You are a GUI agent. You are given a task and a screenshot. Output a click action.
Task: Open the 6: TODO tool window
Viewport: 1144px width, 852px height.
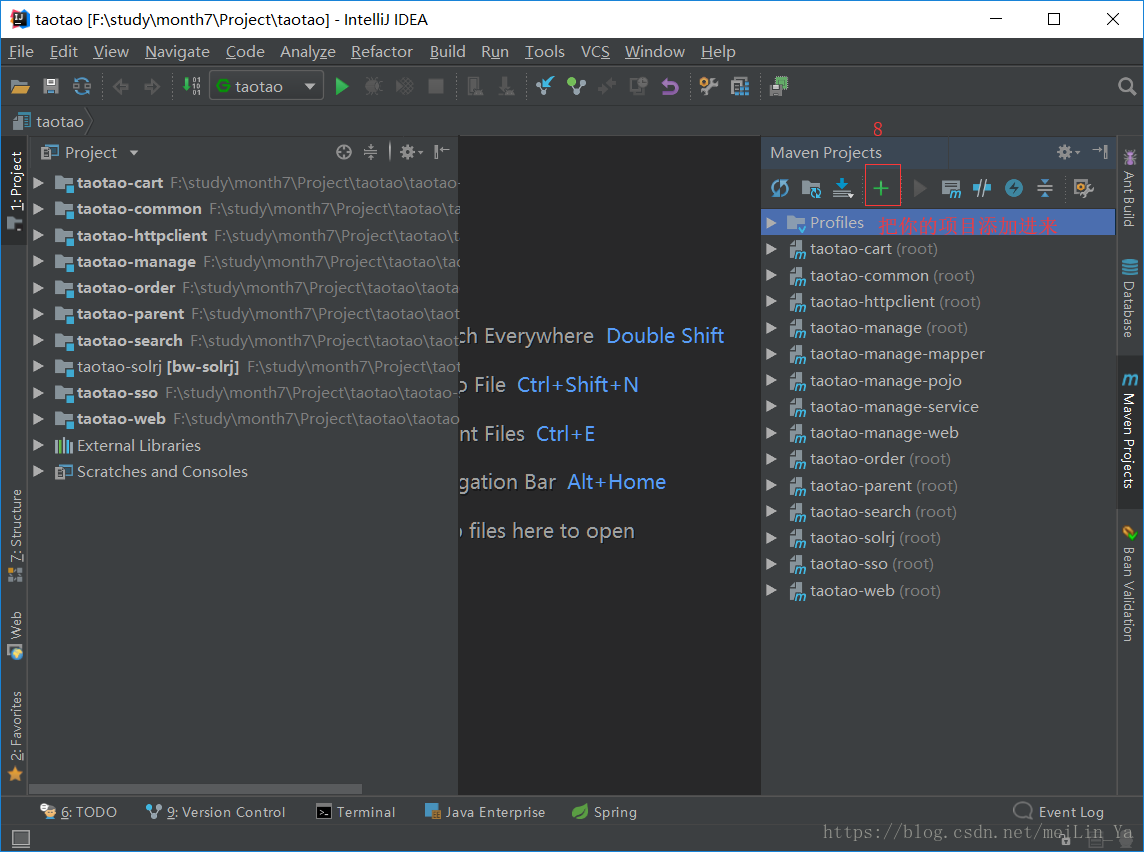[78, 812]
